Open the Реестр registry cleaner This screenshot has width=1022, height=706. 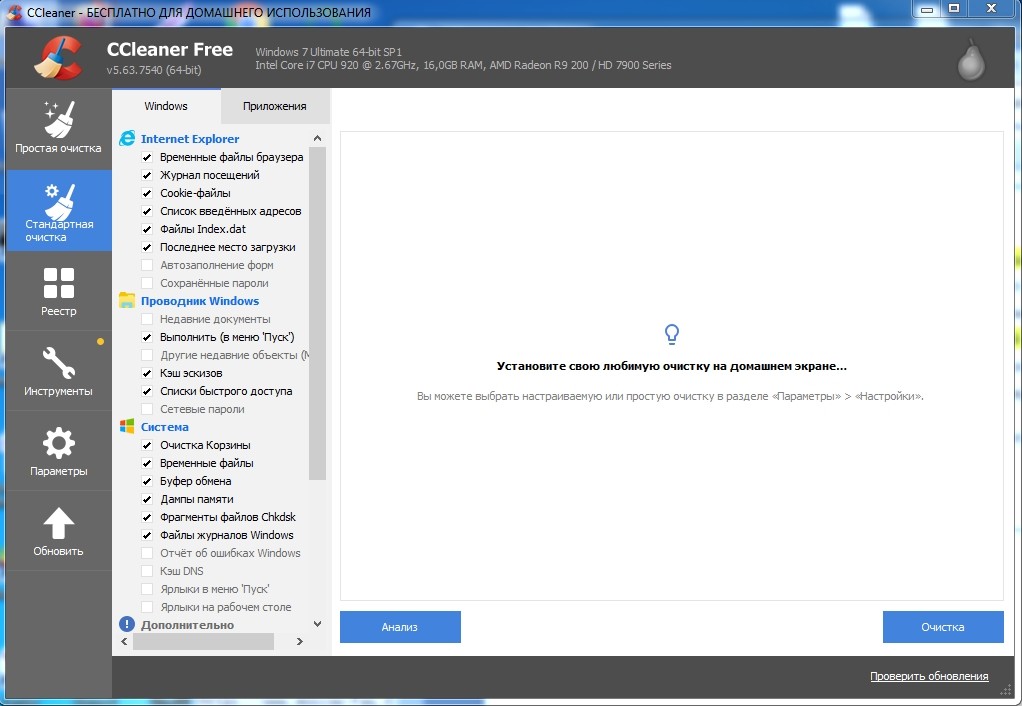[59, 291]
